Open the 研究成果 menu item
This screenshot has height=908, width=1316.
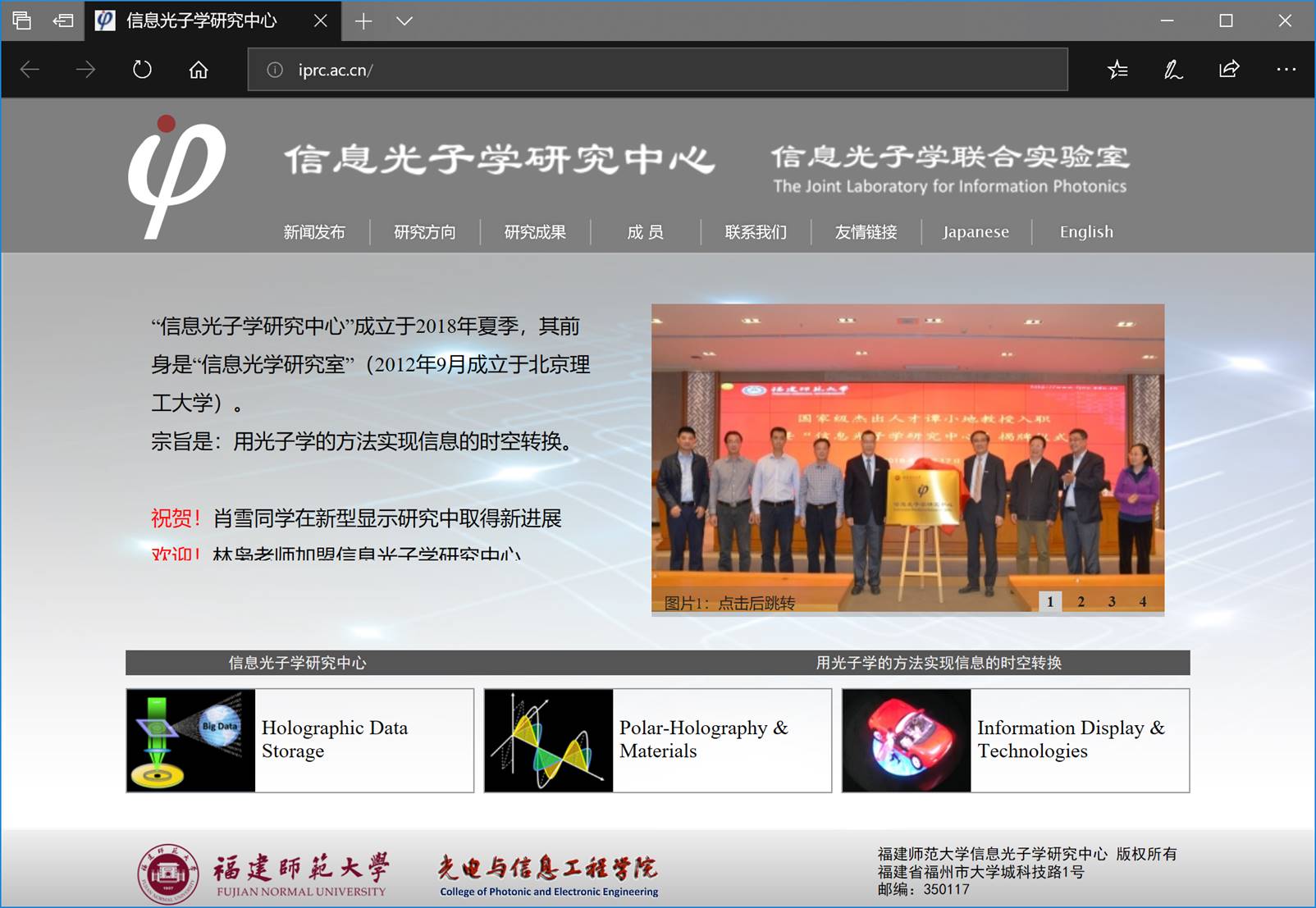[535, 232]
